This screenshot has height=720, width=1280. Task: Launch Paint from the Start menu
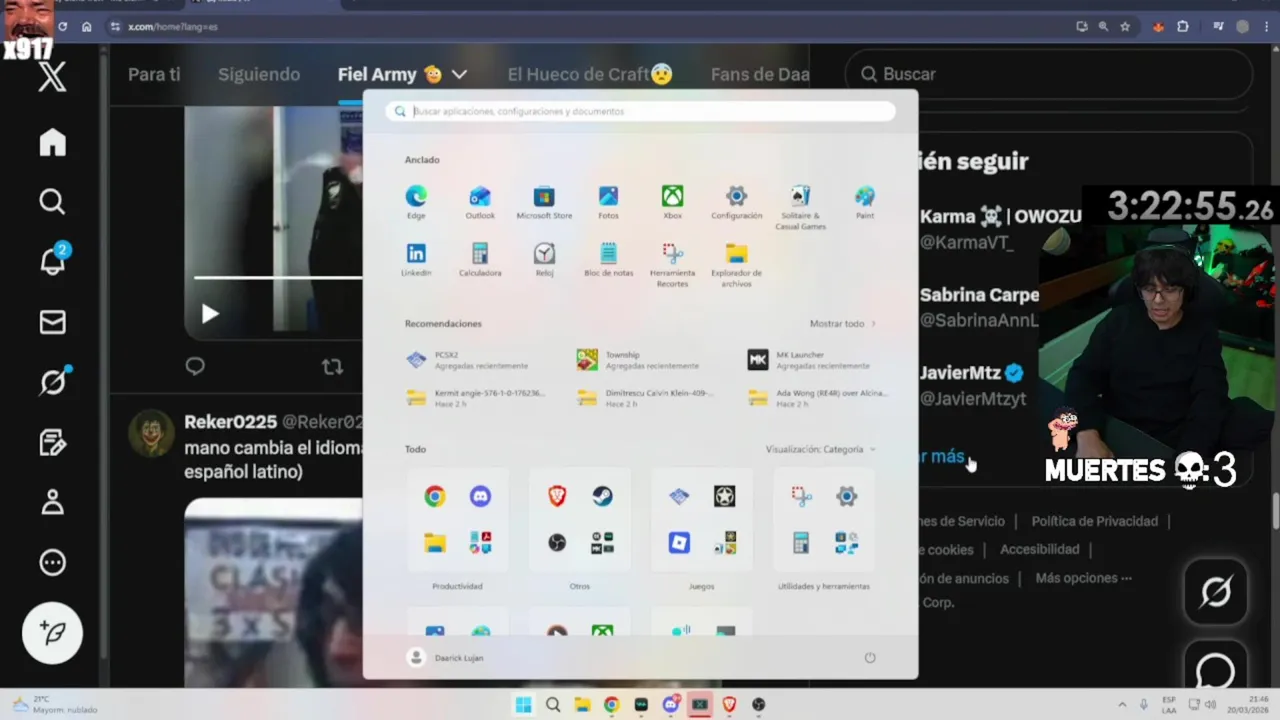click(865, 202)
